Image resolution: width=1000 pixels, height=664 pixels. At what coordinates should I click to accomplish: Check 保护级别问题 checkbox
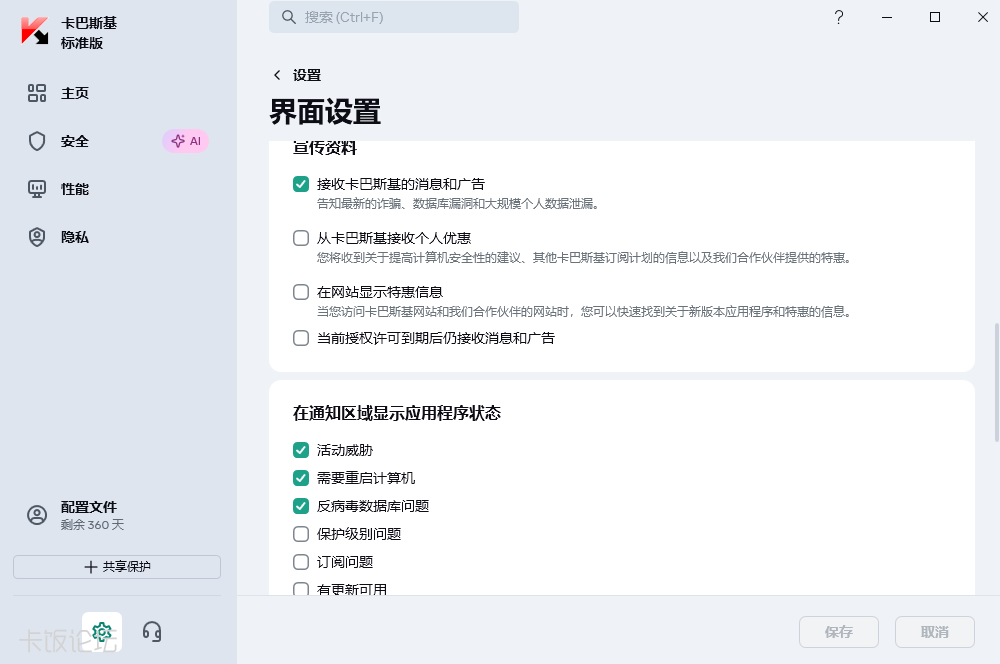click(x=301, y=534)
